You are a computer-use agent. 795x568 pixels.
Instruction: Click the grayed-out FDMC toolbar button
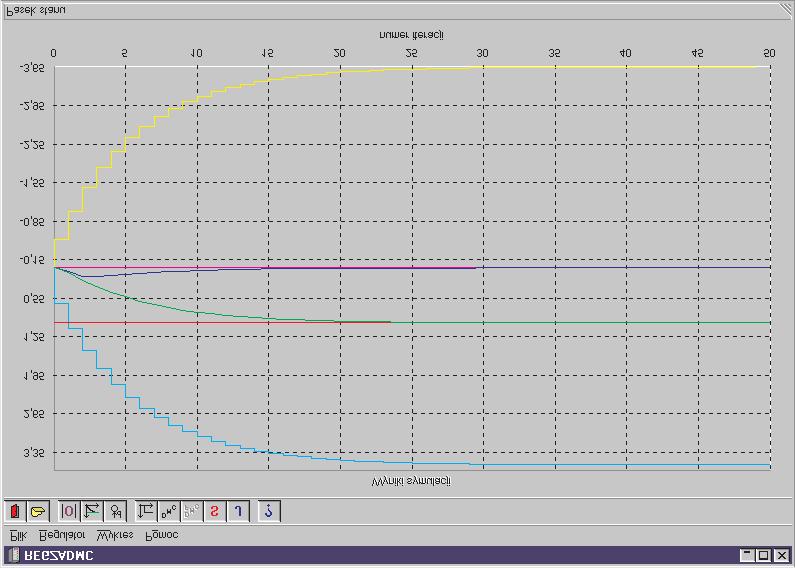pos(192,511)
